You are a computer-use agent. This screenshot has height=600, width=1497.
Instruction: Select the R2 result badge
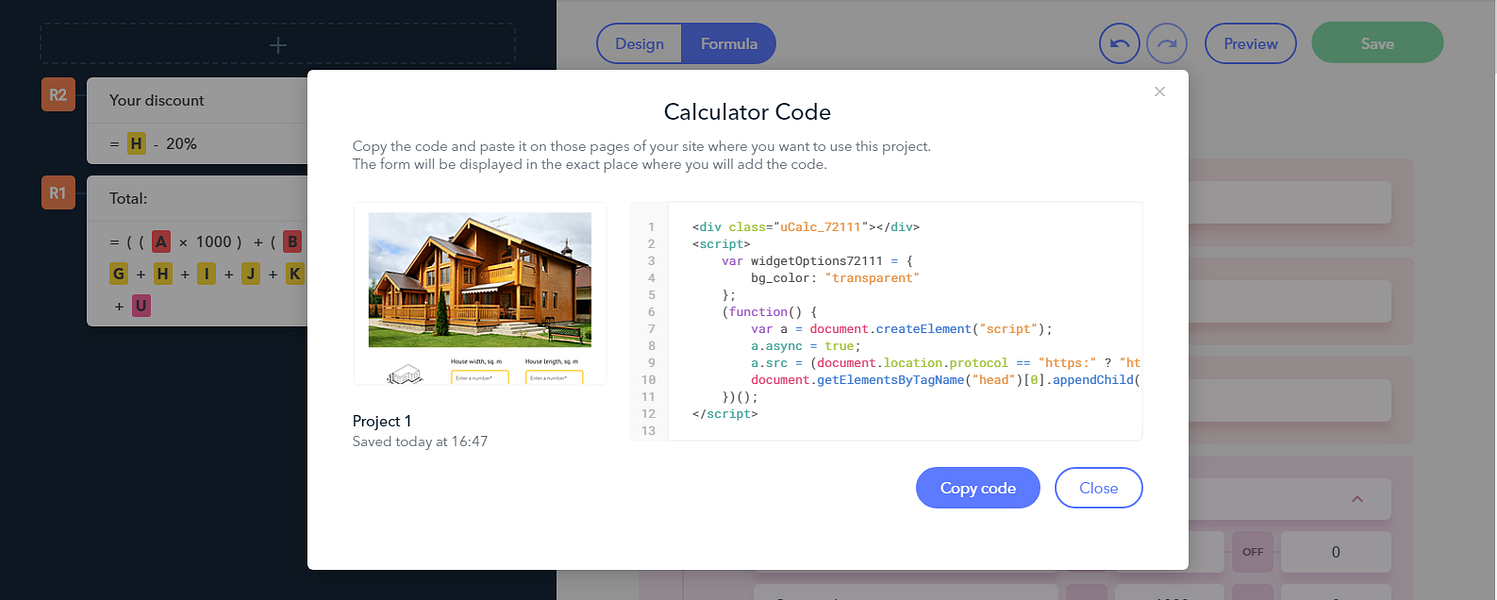(57, 95)
